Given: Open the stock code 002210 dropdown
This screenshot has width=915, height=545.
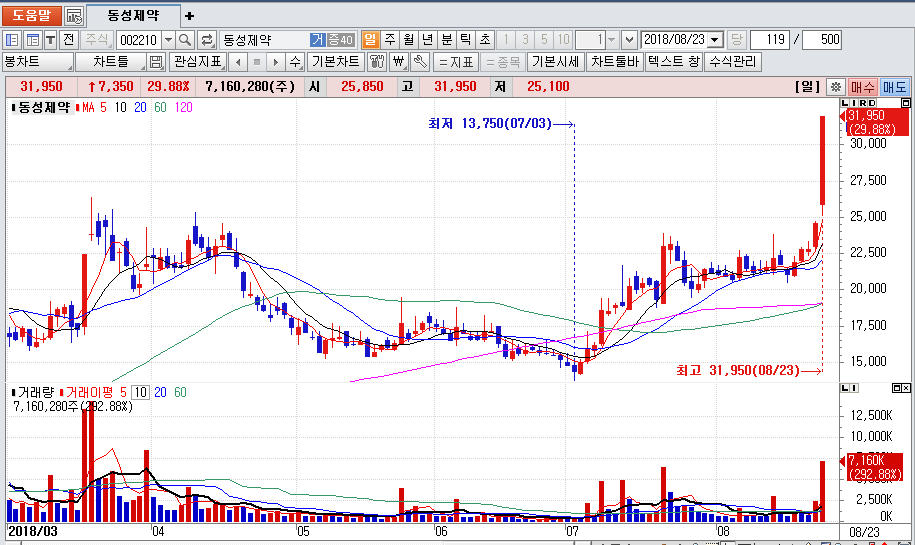Looking at the screenshot, I should (168, 40).
